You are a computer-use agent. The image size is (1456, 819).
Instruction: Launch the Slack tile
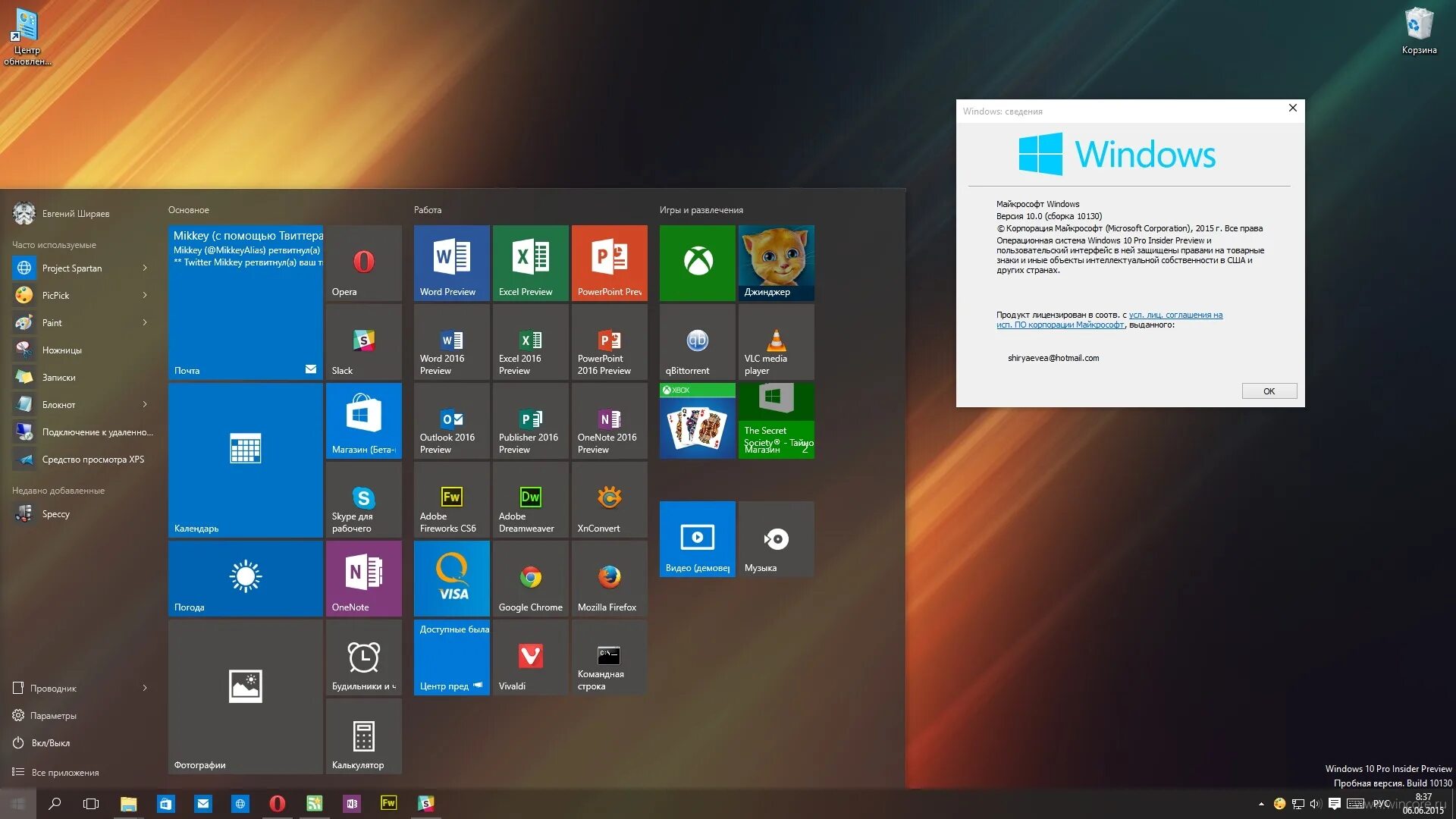coord(363,341)
